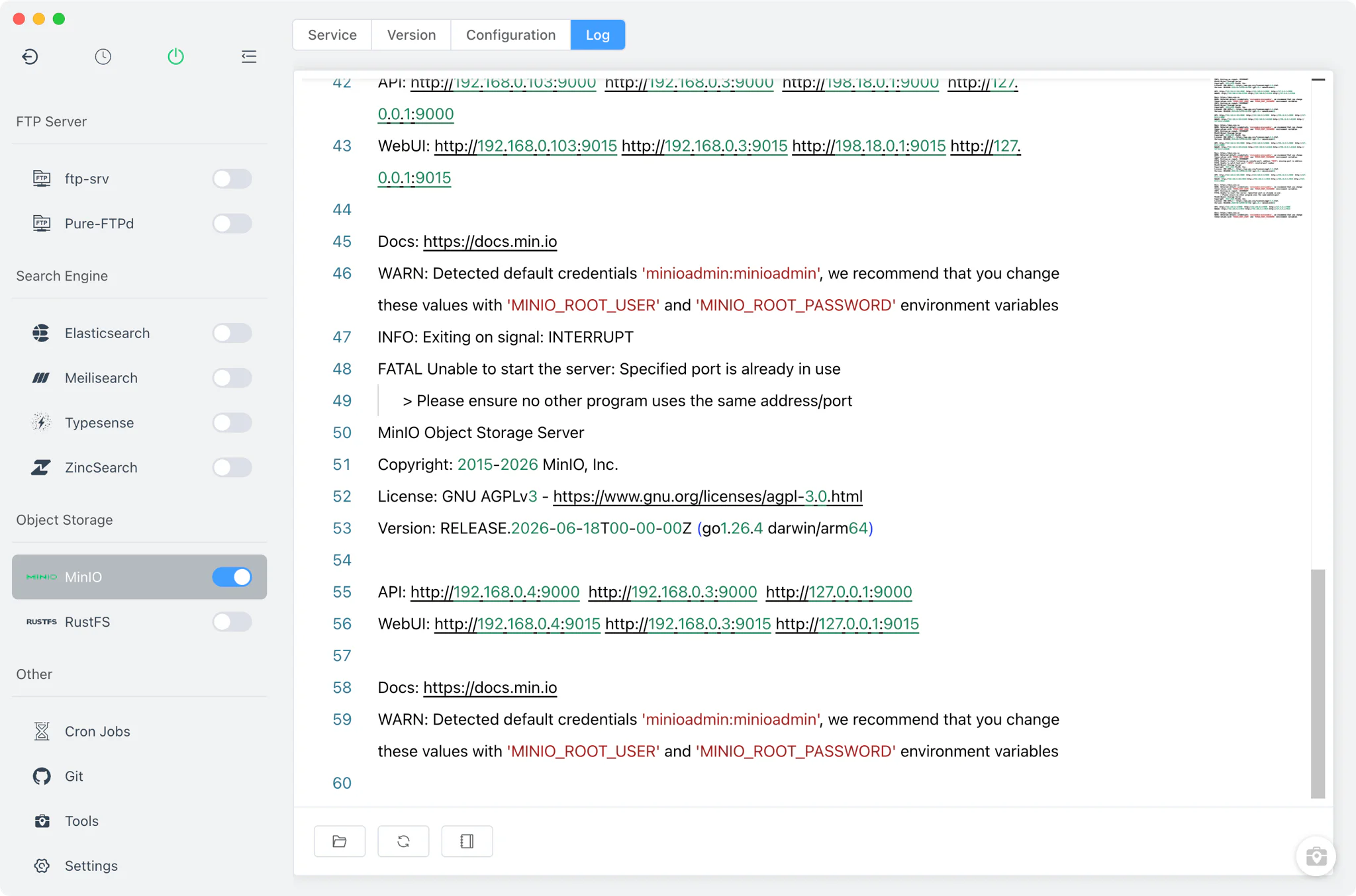Select the Tools sidebar label
This screenshot has height=896, width=1356.
81,821
